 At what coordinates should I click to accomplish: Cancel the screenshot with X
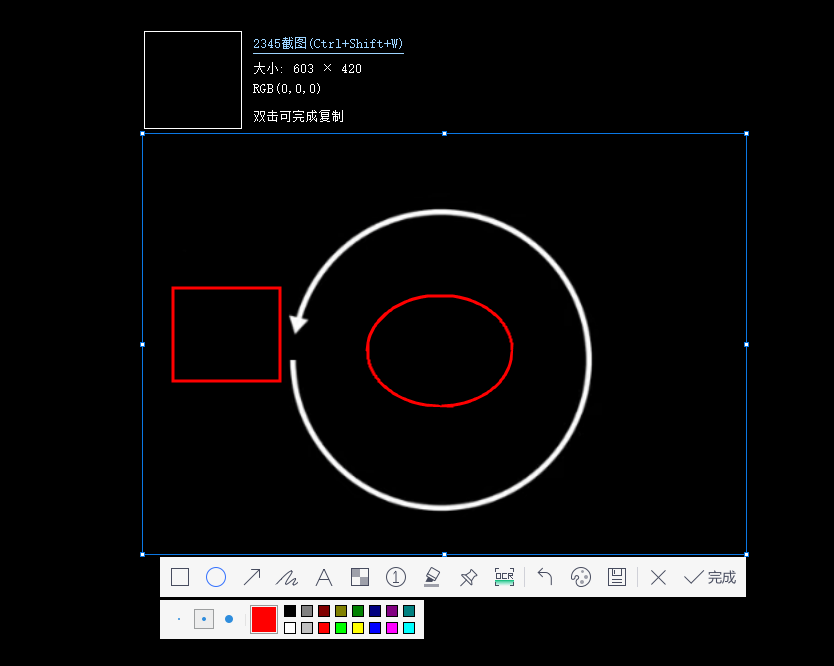pyautogui.click(x=658, y=577)
